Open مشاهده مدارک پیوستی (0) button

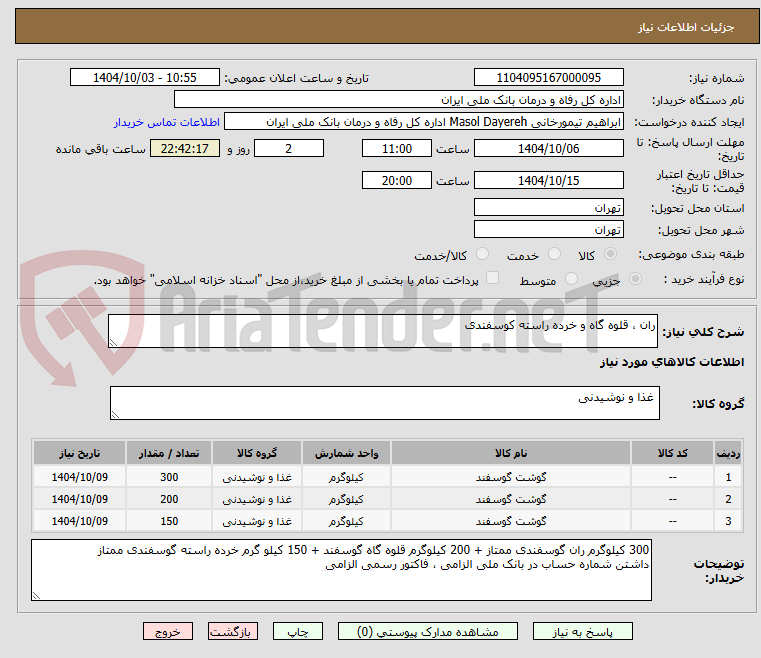point(428,631)
